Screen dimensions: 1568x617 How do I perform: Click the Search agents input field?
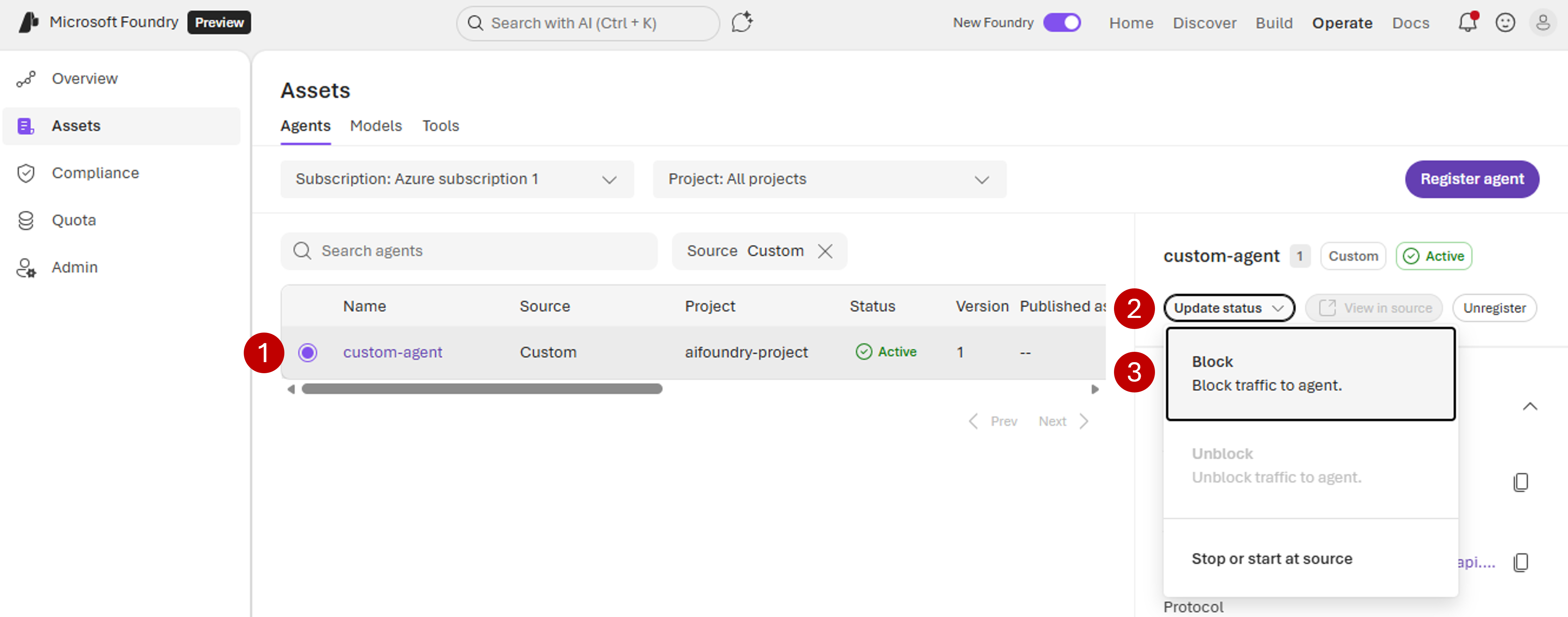[469, 251]
